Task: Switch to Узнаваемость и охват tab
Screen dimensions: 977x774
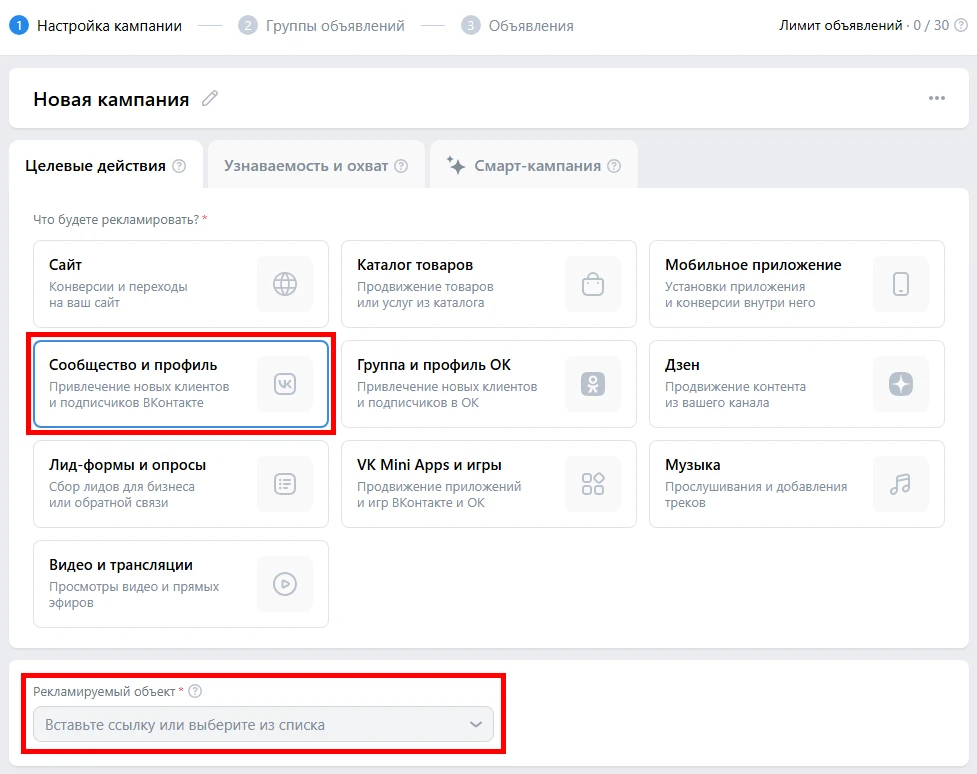Action: [x=305, y=166]
